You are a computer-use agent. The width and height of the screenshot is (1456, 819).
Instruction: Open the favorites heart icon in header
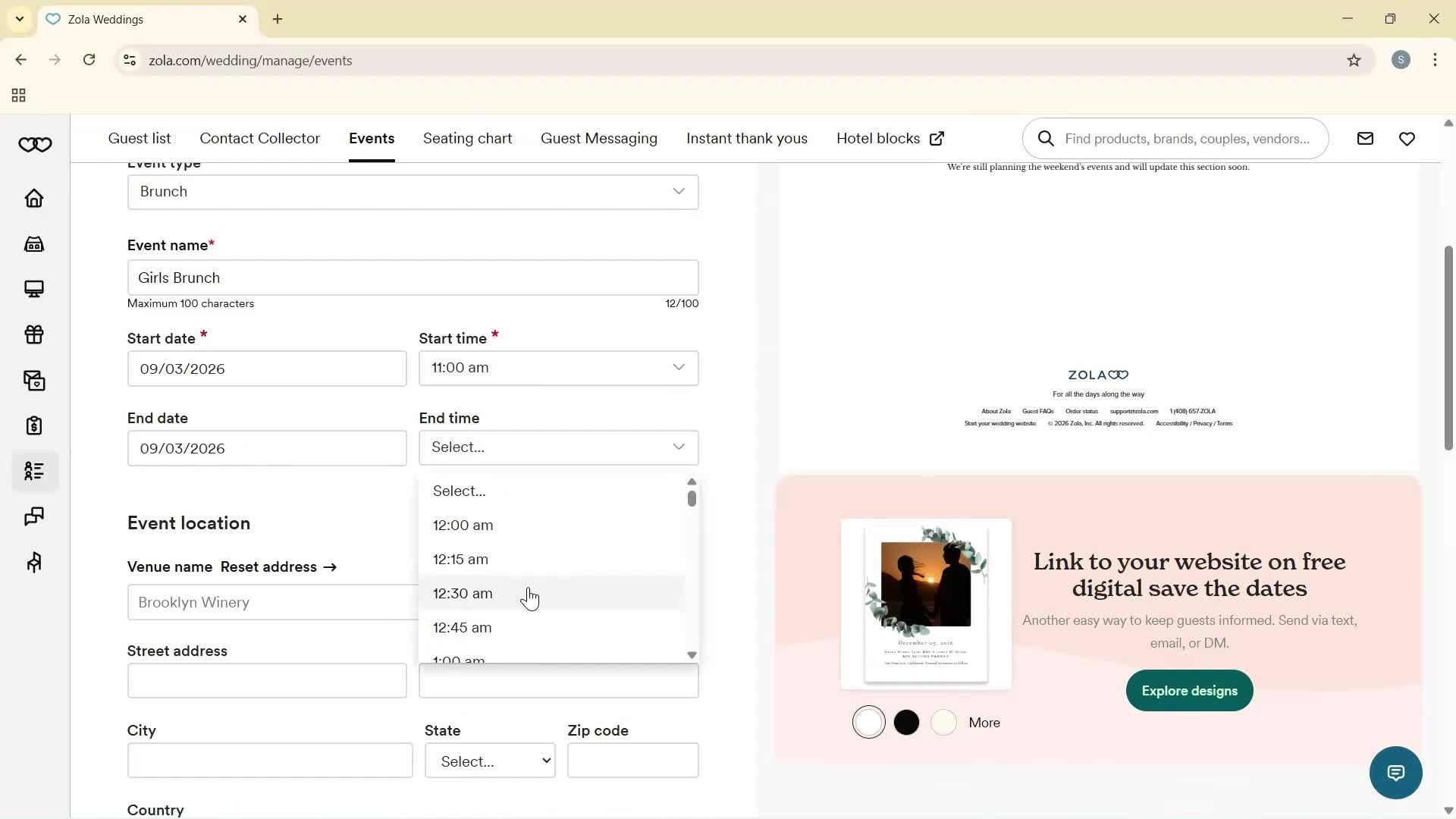pos(1407,138)
